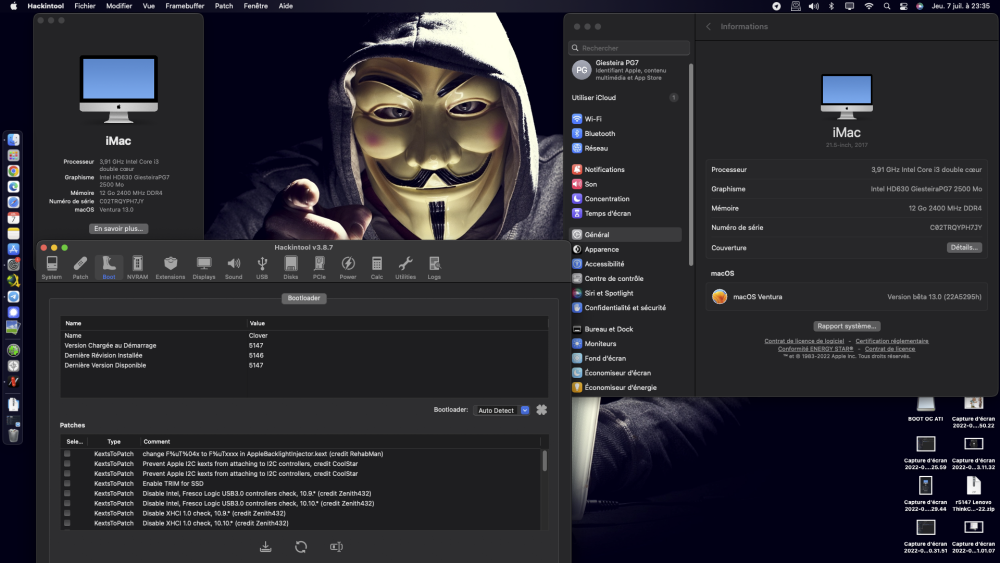Select the Boot tab in Hackintool
Viewport: 1000px width, 563px height.
[x=109, y=267]
